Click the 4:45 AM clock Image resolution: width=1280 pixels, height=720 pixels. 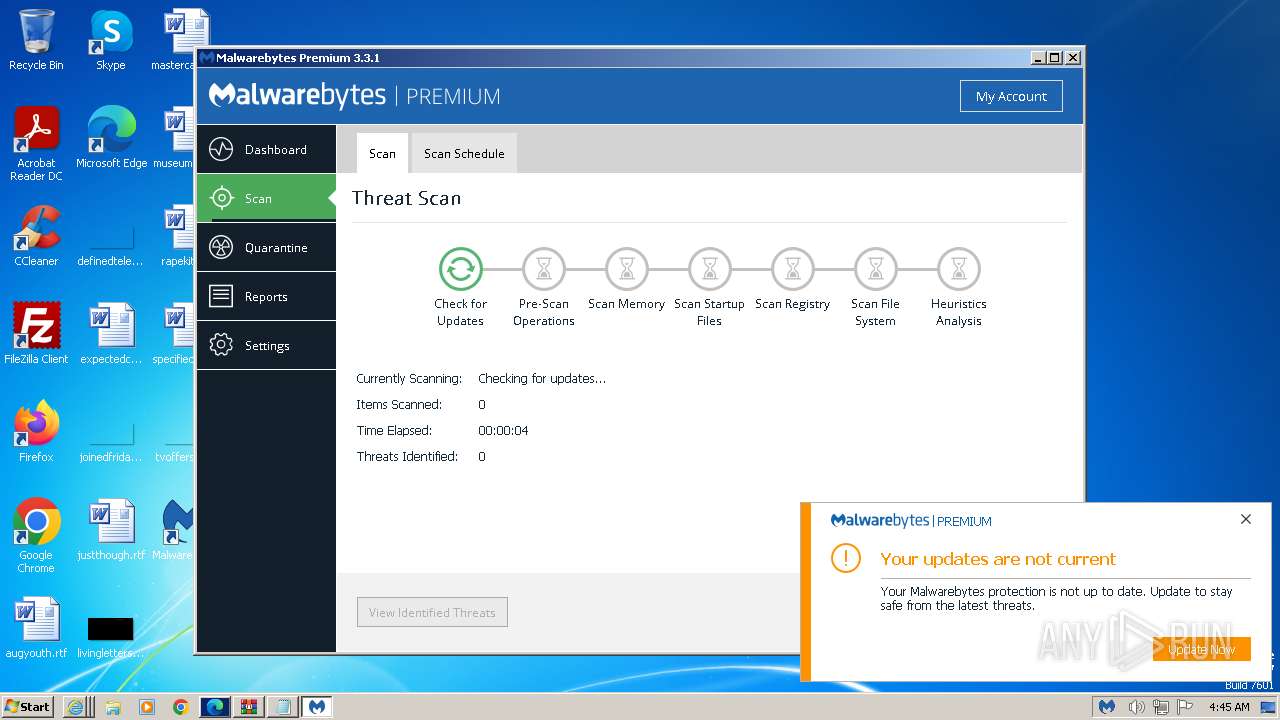1229,706
